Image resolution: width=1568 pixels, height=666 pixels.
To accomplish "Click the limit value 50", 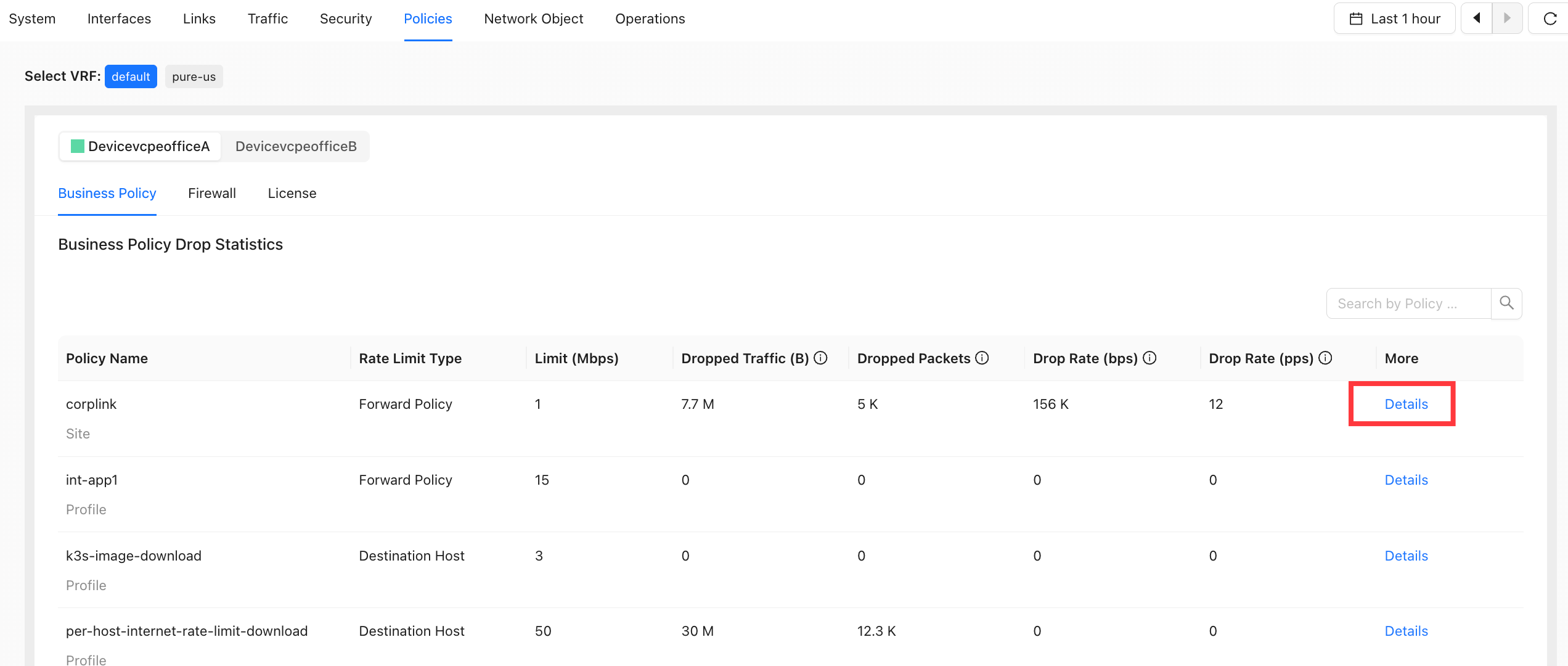I will point(543,631).
